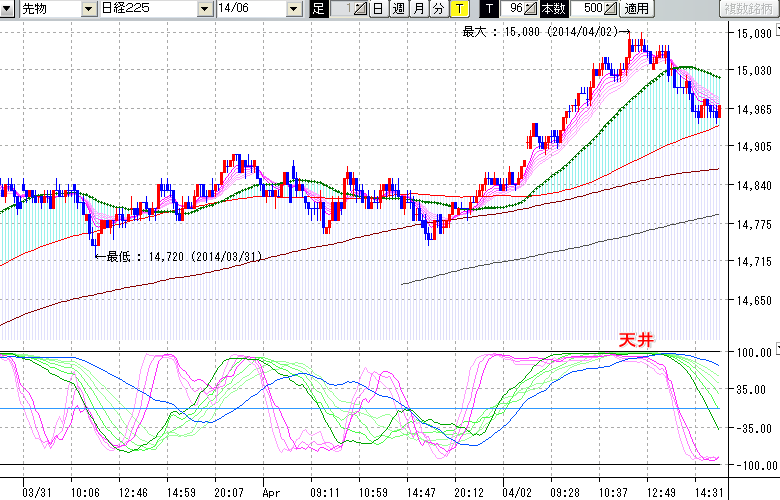Click the 複数銘柄 multiple symbols button
The image size is (780, 500).
748,9
